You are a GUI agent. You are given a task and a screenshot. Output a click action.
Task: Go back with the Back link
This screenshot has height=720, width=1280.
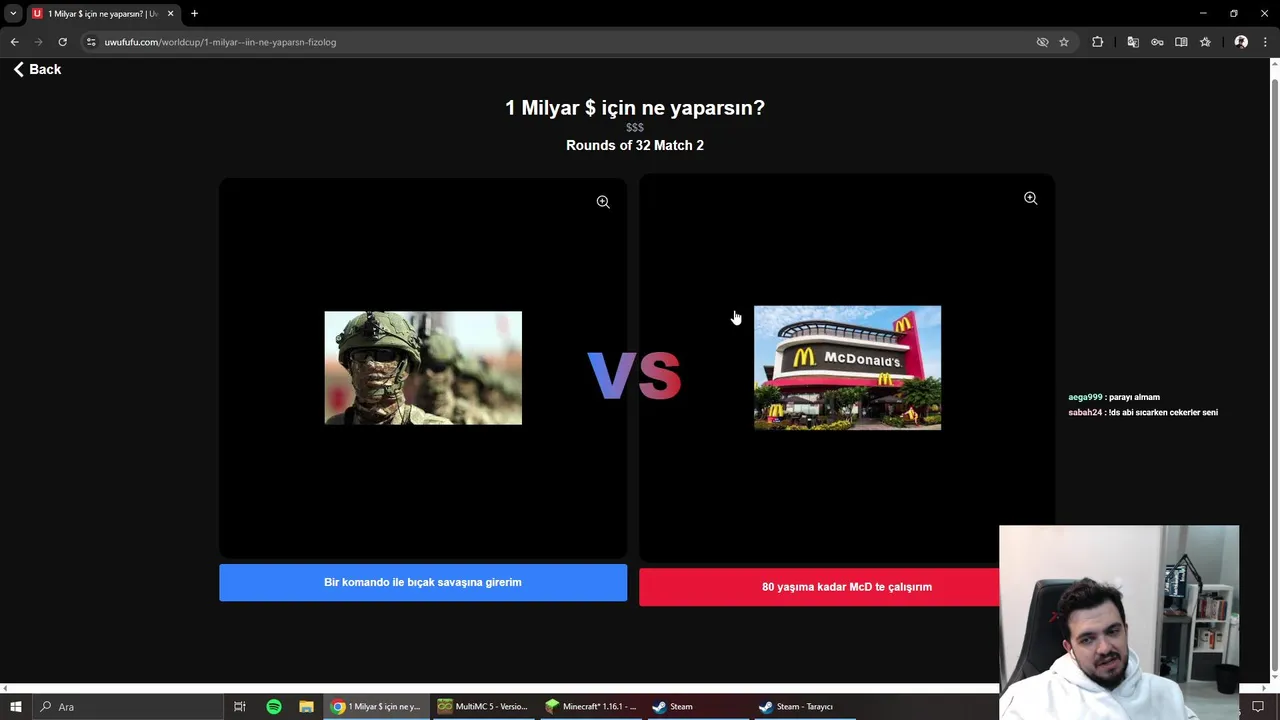click(37, 69)
